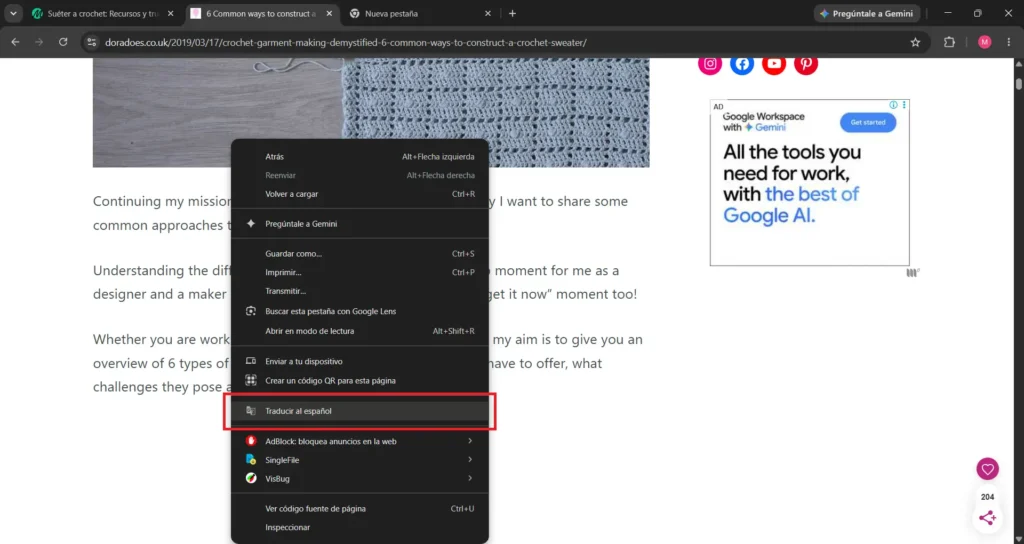Select Buscar esta pestaña con Google Lens

[x=360, y=311]
